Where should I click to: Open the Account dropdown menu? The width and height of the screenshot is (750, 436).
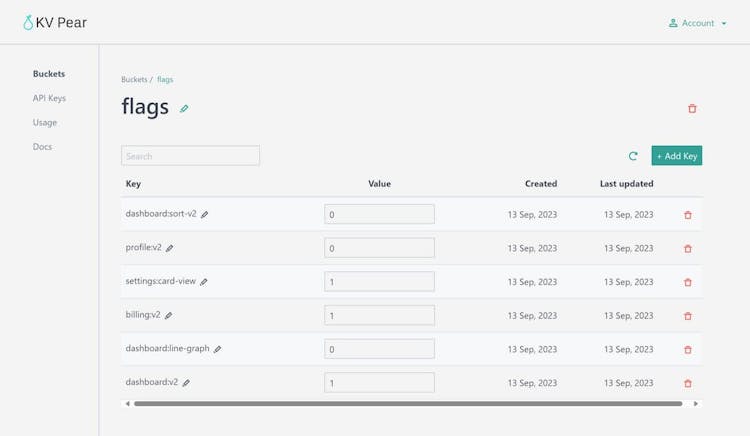pos(698,23)
